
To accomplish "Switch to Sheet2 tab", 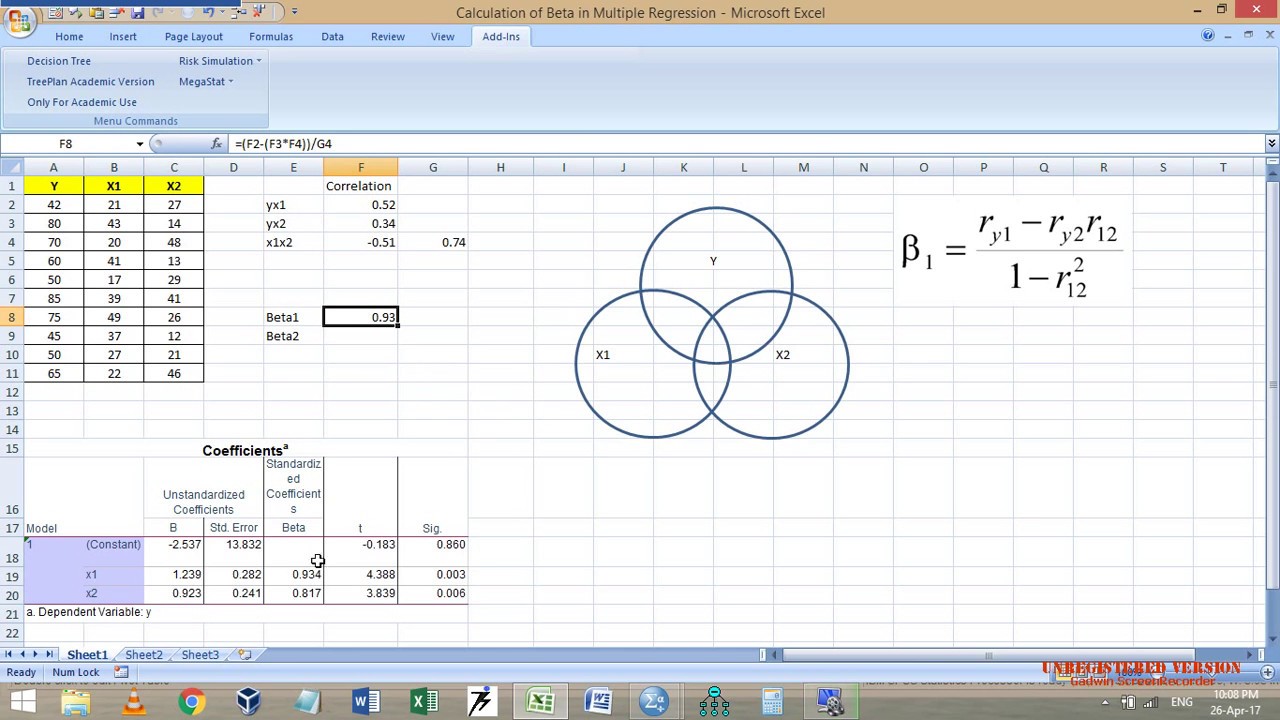I will (143, 655).
